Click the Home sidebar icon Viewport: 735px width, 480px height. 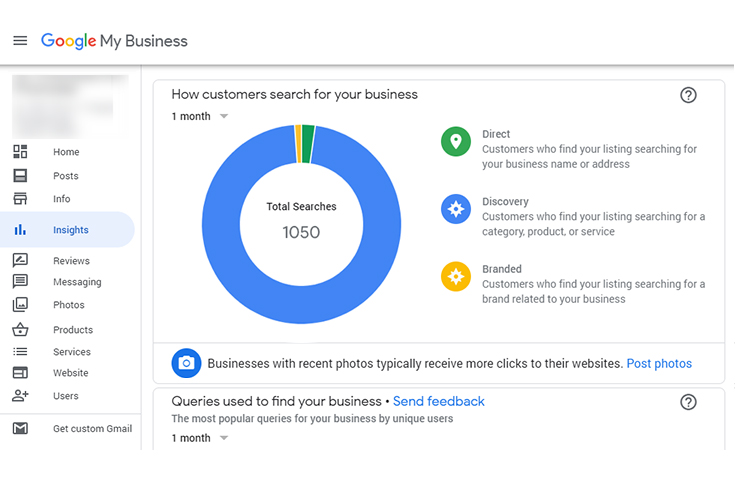20,152
